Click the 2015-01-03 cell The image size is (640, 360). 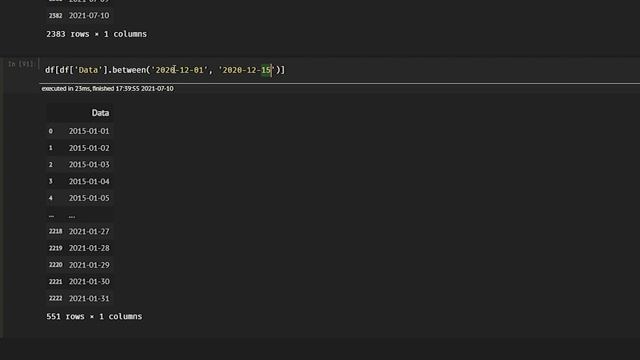click(x=89, y=164)
